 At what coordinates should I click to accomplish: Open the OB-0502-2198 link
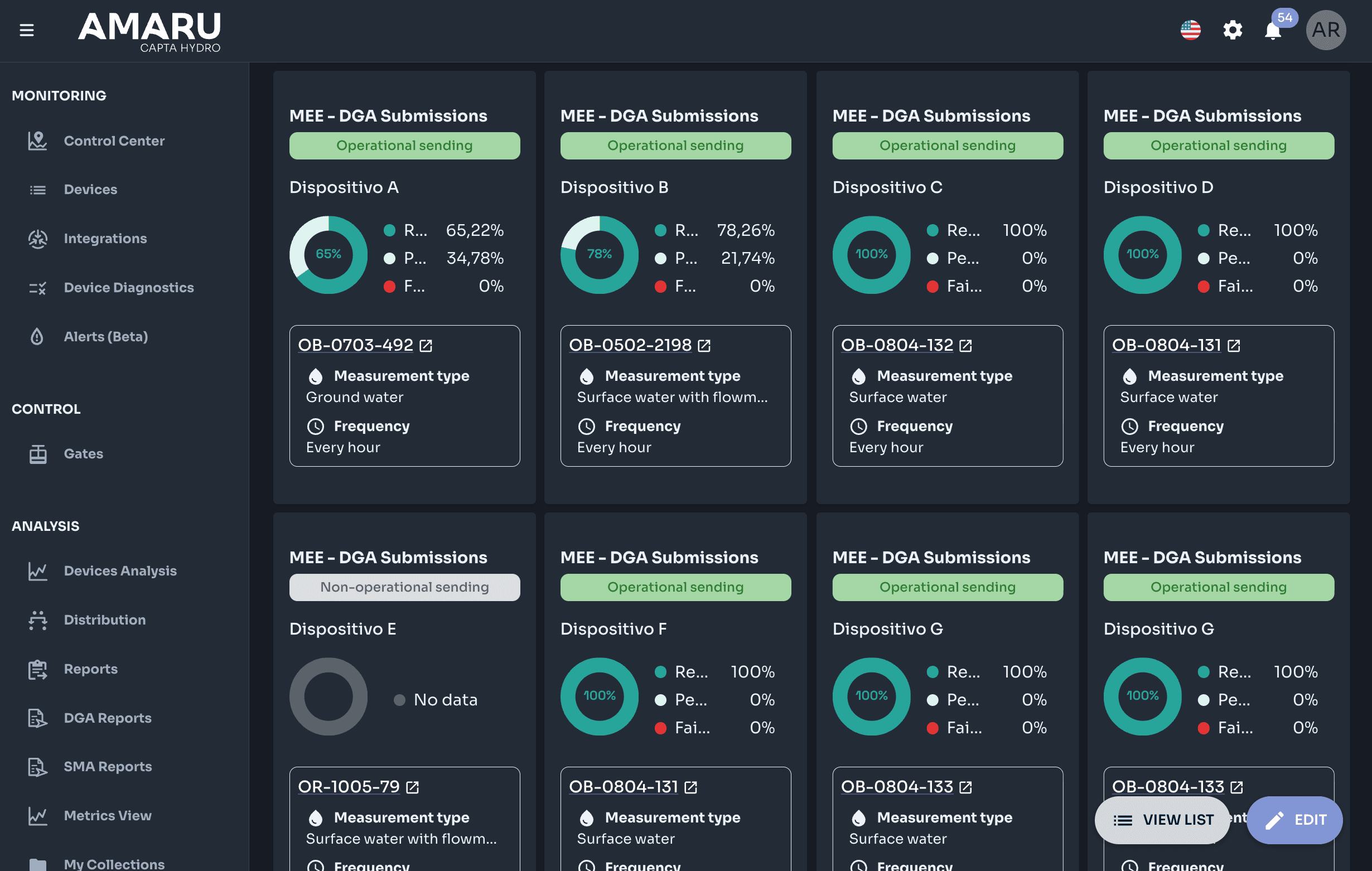(x=630, y=345)
